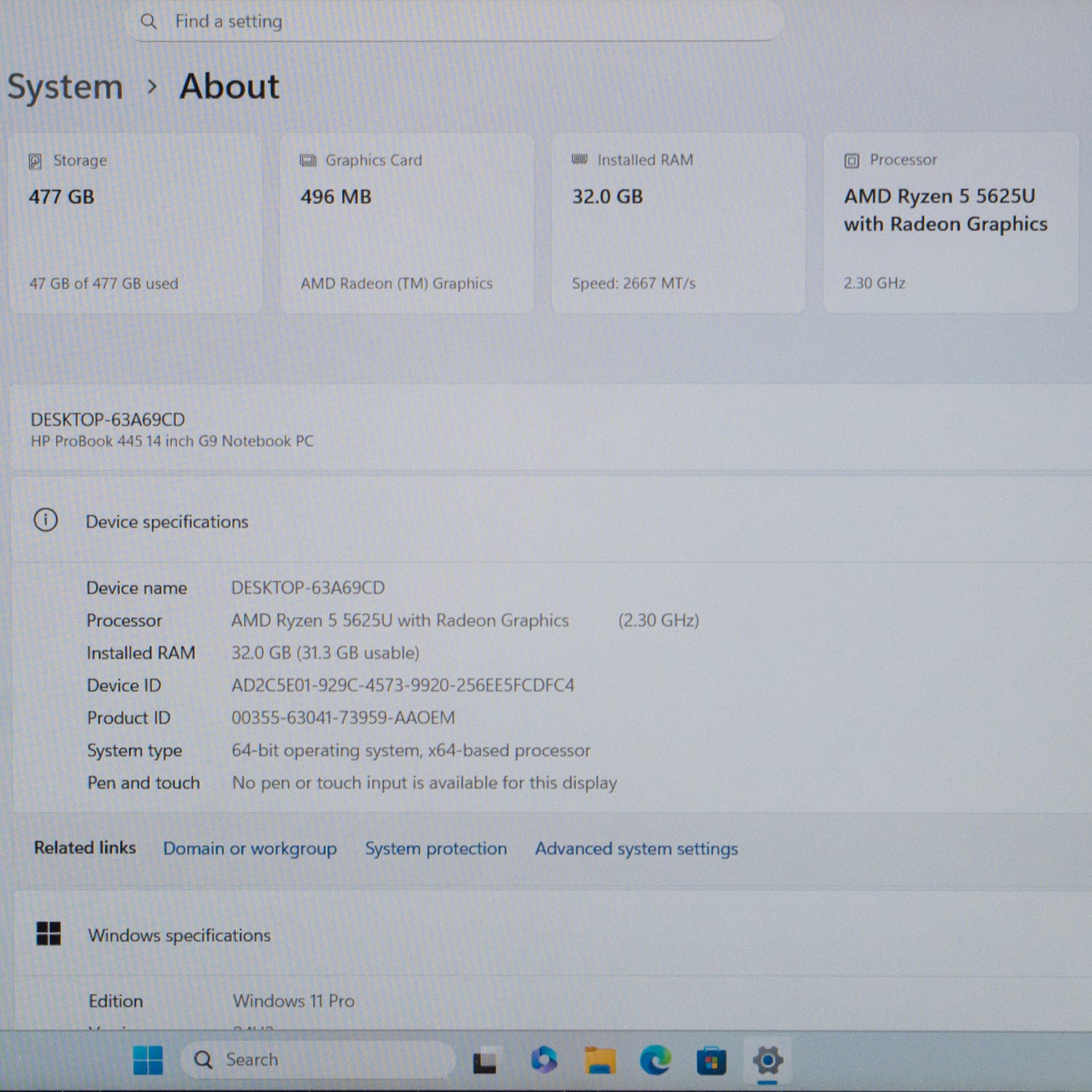Viewport: 1092px width, 1092px height.
Task: Launch Microsoft Edge browser
Action: tap(655, 1060)
